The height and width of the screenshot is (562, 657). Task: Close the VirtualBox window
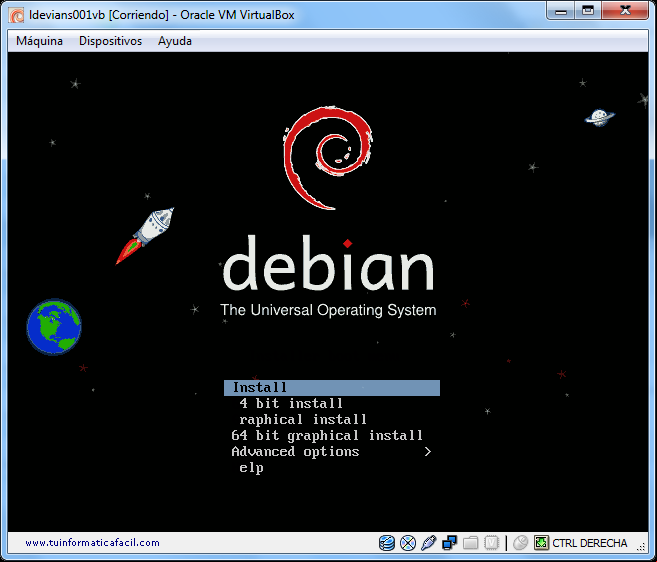625,11
